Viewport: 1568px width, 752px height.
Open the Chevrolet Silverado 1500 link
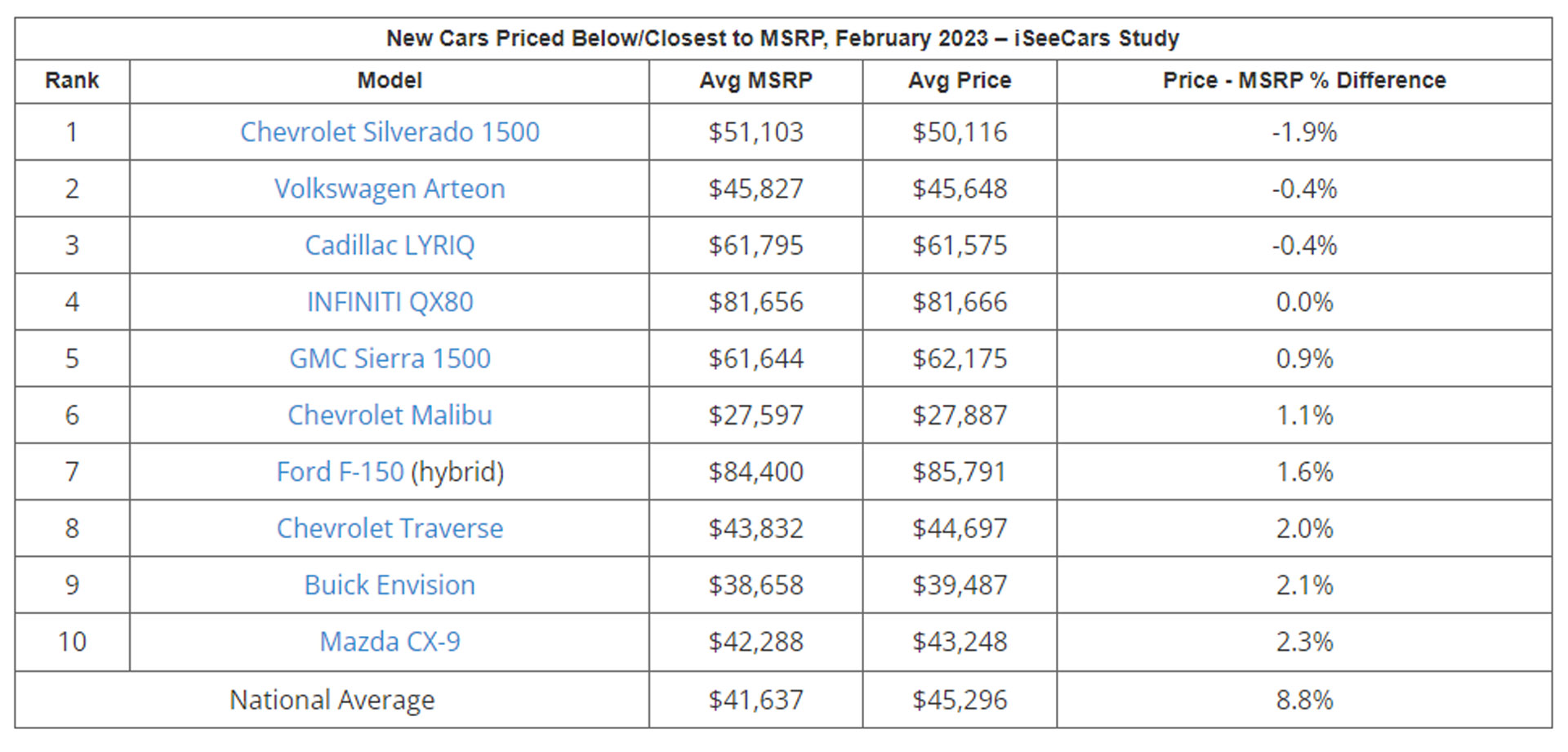[390, 132]
